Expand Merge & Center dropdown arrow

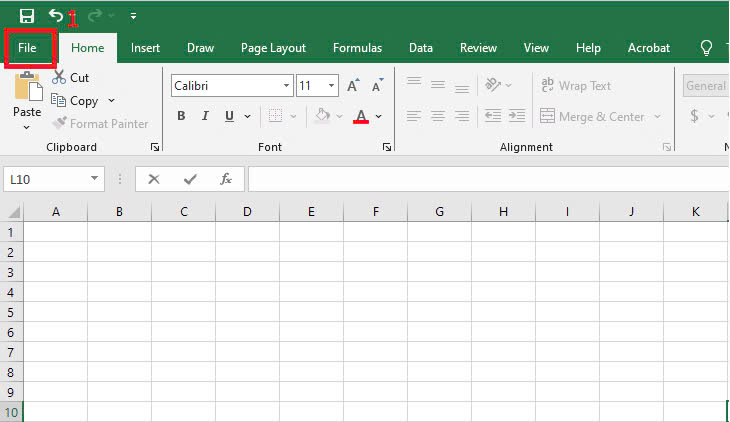[657, 116]
